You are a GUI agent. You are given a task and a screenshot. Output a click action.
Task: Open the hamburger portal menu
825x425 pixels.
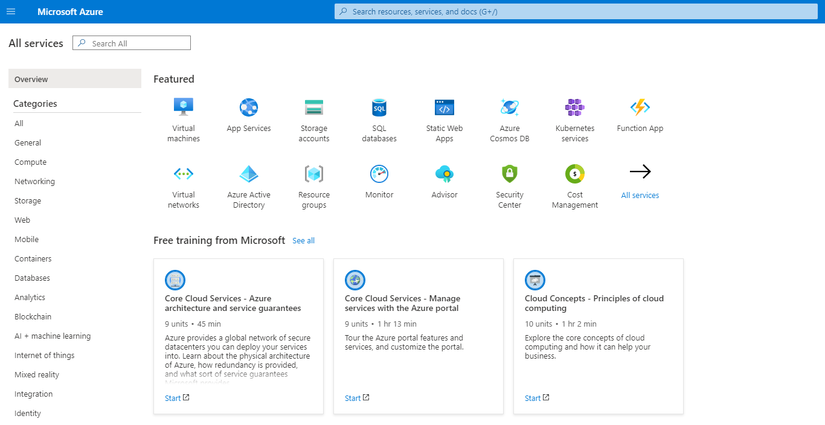click(11, 11)
